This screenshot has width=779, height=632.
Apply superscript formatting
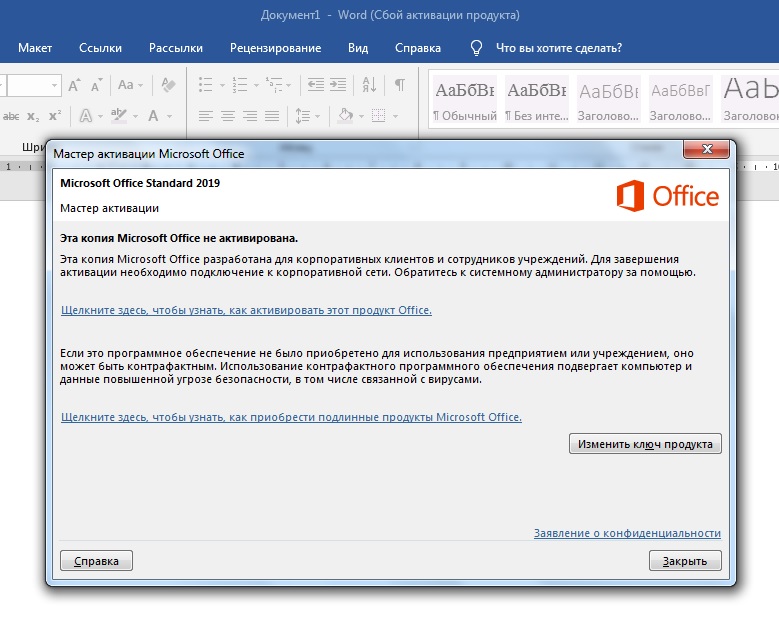point(55,116)
